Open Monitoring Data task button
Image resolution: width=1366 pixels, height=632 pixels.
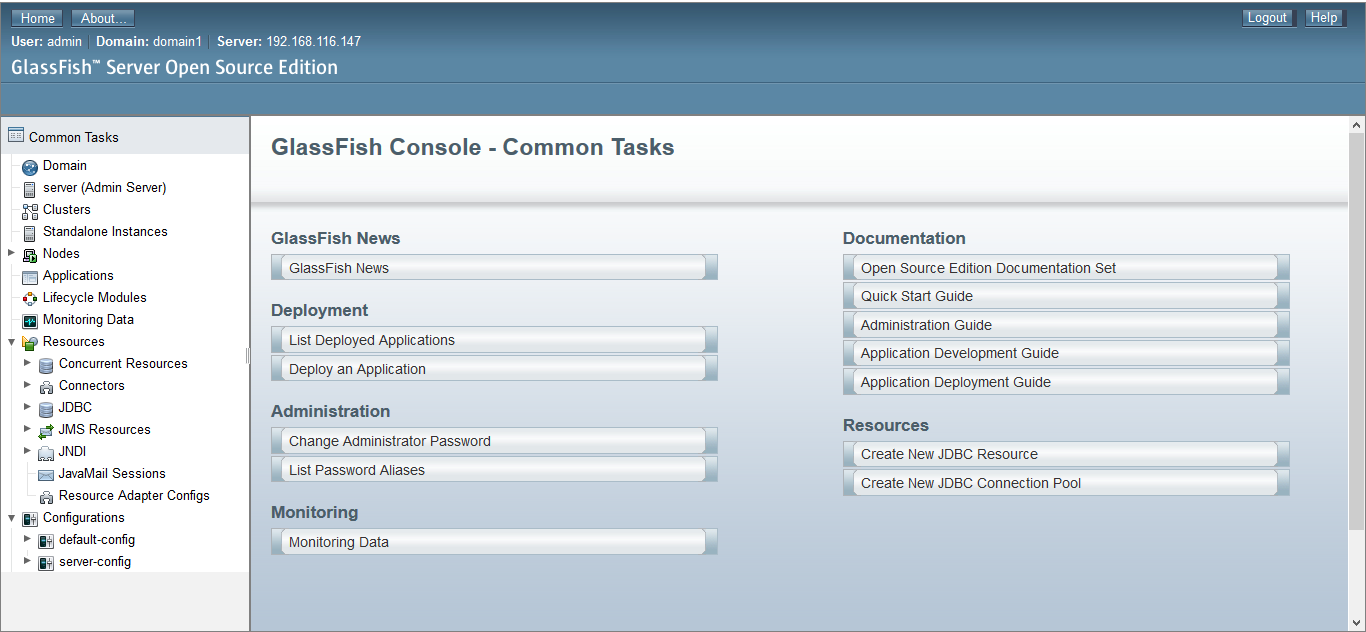coord(494,542)
